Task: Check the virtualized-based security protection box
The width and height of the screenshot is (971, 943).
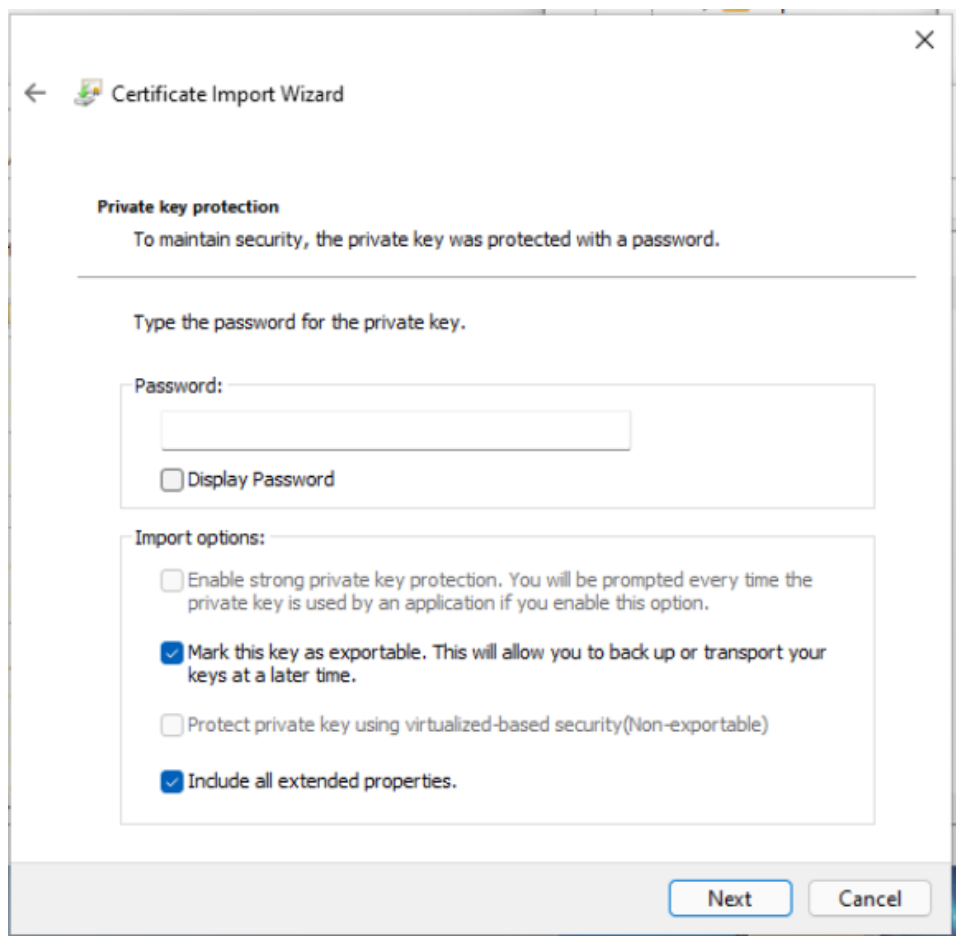Action: 172,726
